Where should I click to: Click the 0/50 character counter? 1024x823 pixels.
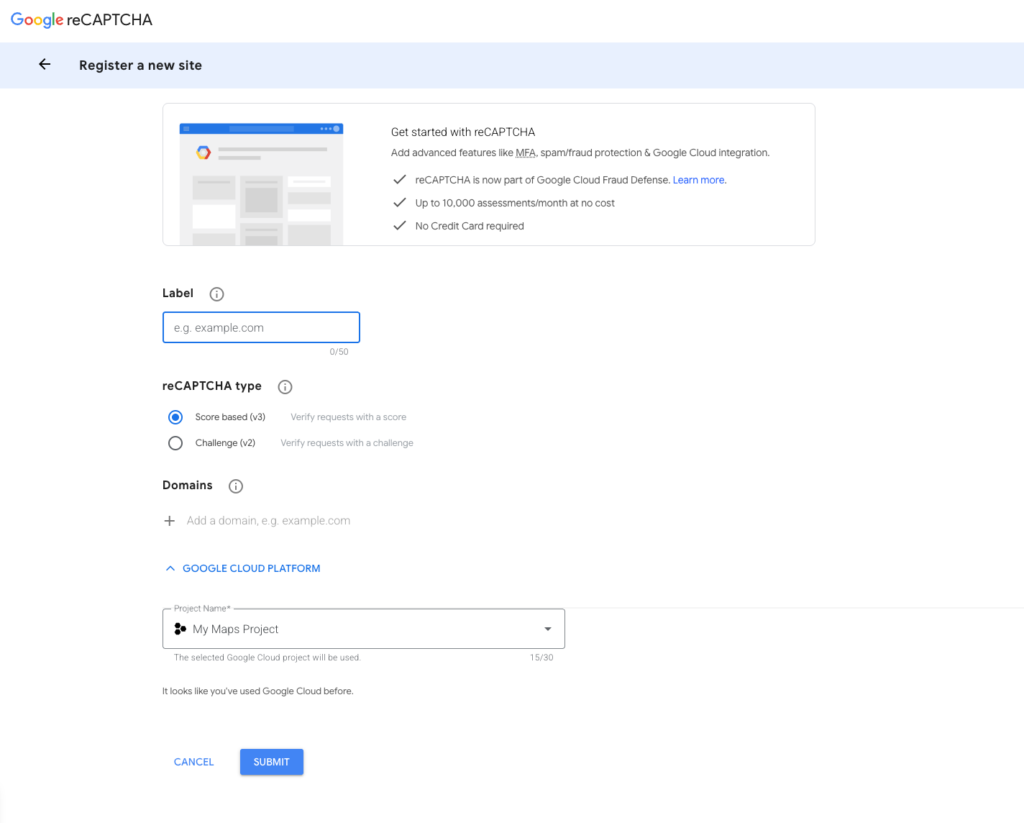[x=339, y=351]
